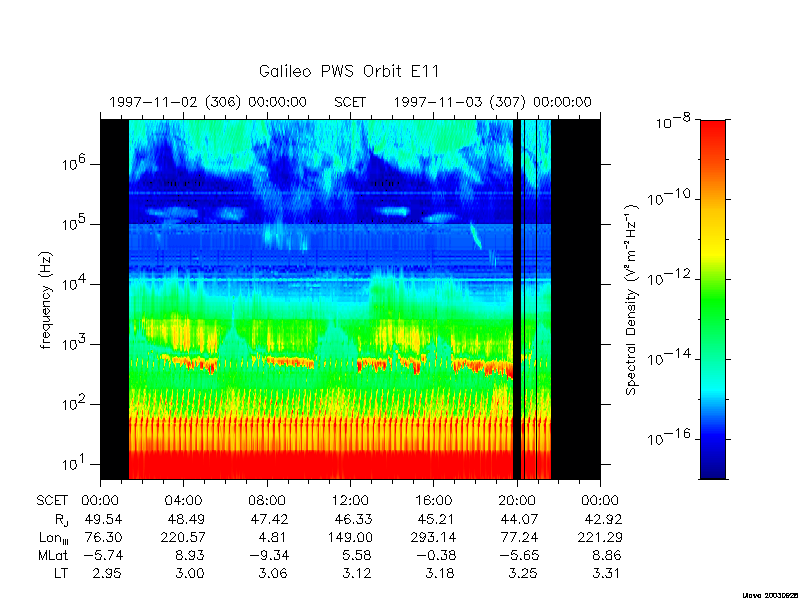Click the MLat value 8.93
This screenshot has height=600, width=800.
[x=190, y=555]
